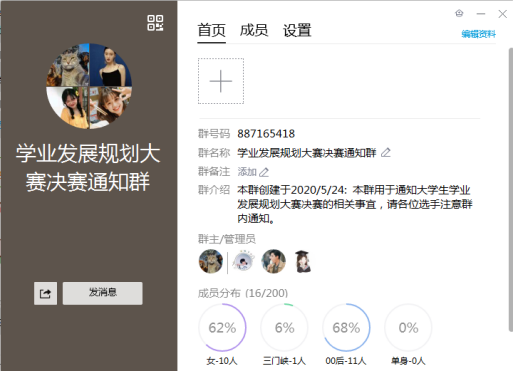Select the 0% 单身 distribution circle

[408, 327]
